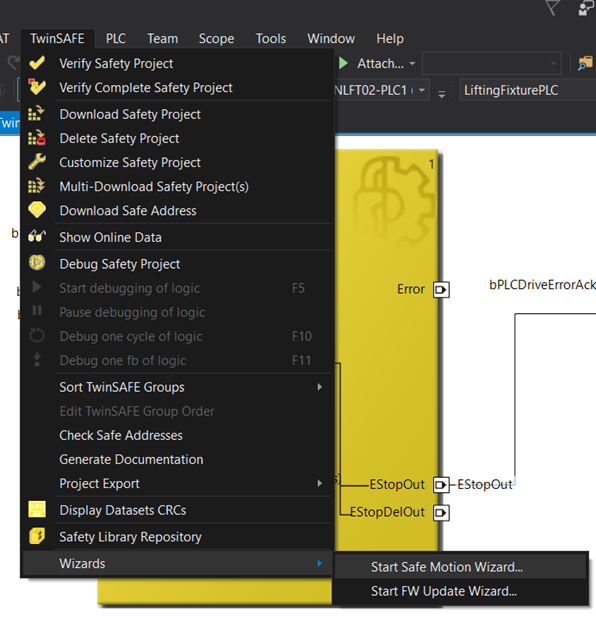Viewport: 596px width, 624px height.
Task: Open the Team menu
Action: point(163,39)
